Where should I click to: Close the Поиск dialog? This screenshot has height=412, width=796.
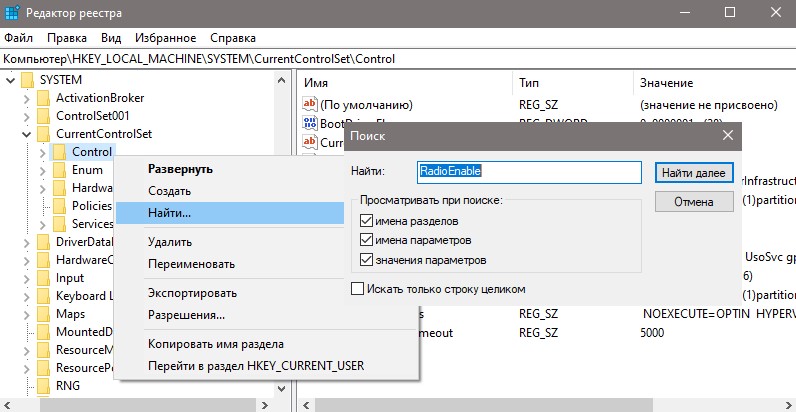(x=727, y=135)
